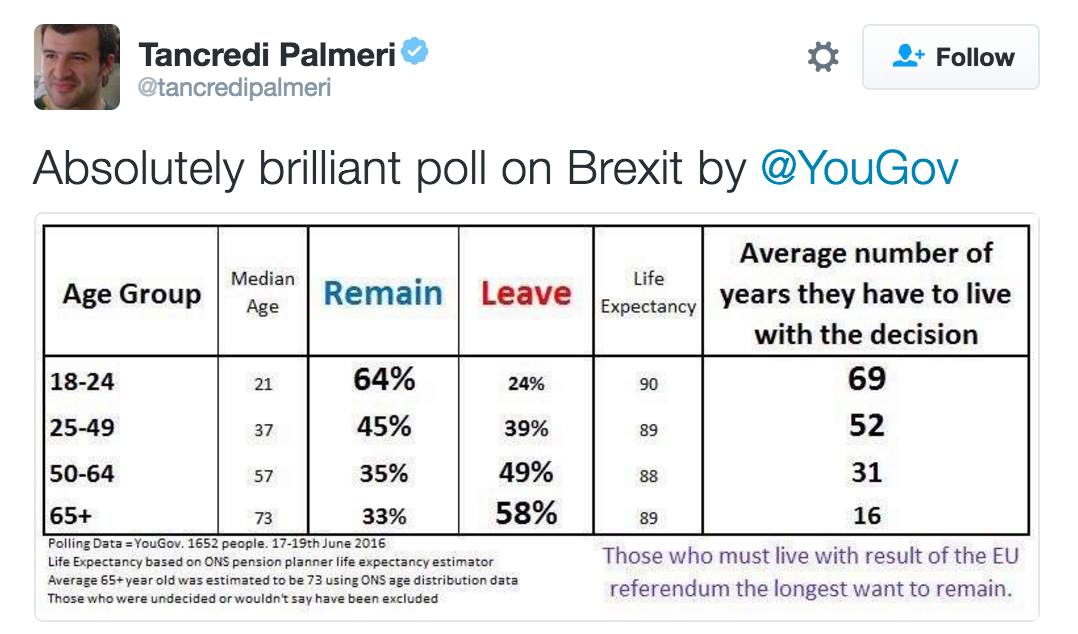The height and width of the screenshot is (634, 1078).
Task: Click the 64% Remain value for 18-24
Action: pyautogui.click(x=383, y=380)
